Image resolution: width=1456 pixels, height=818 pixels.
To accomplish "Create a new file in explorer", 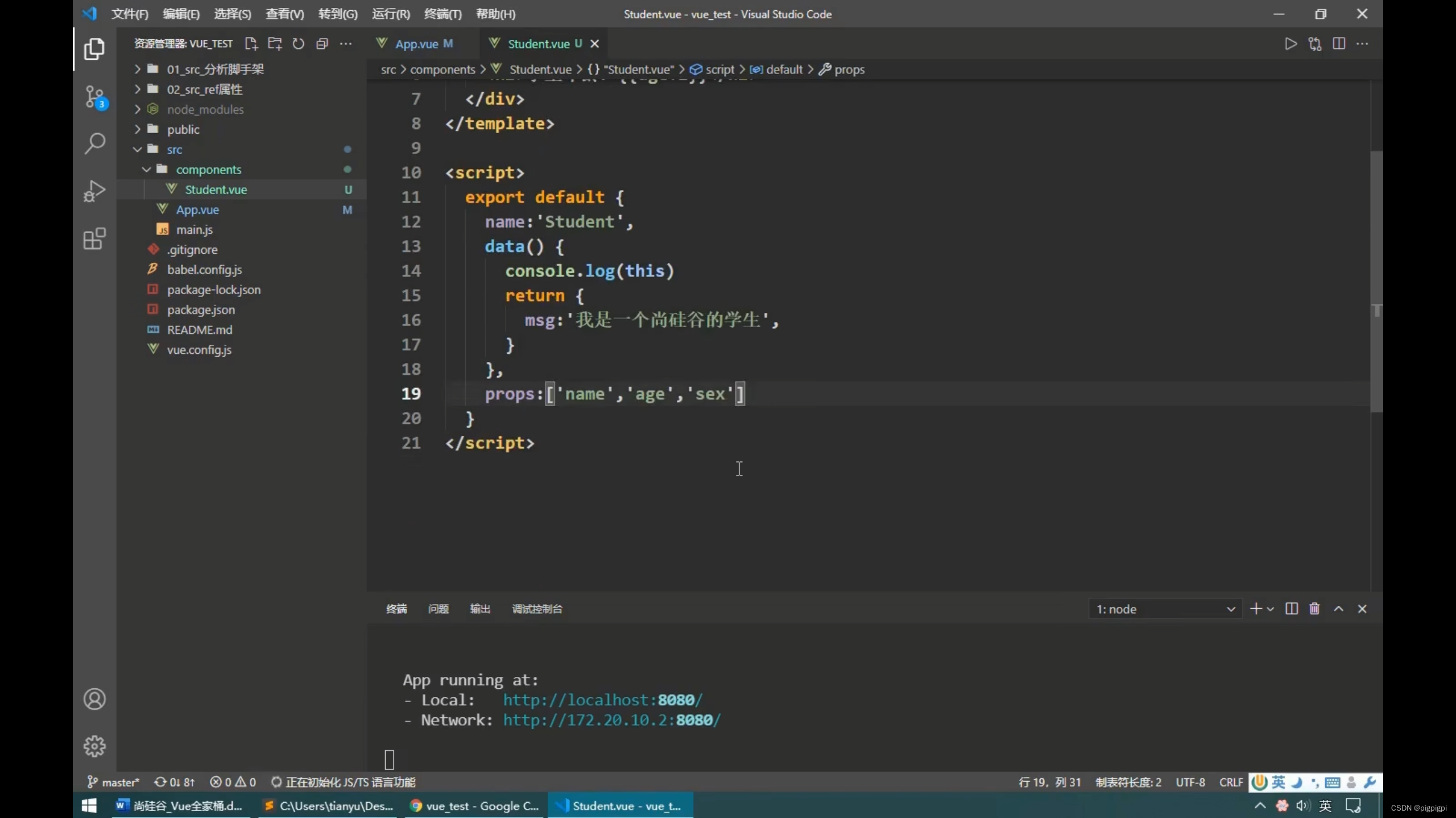I will tap(251, 44).
